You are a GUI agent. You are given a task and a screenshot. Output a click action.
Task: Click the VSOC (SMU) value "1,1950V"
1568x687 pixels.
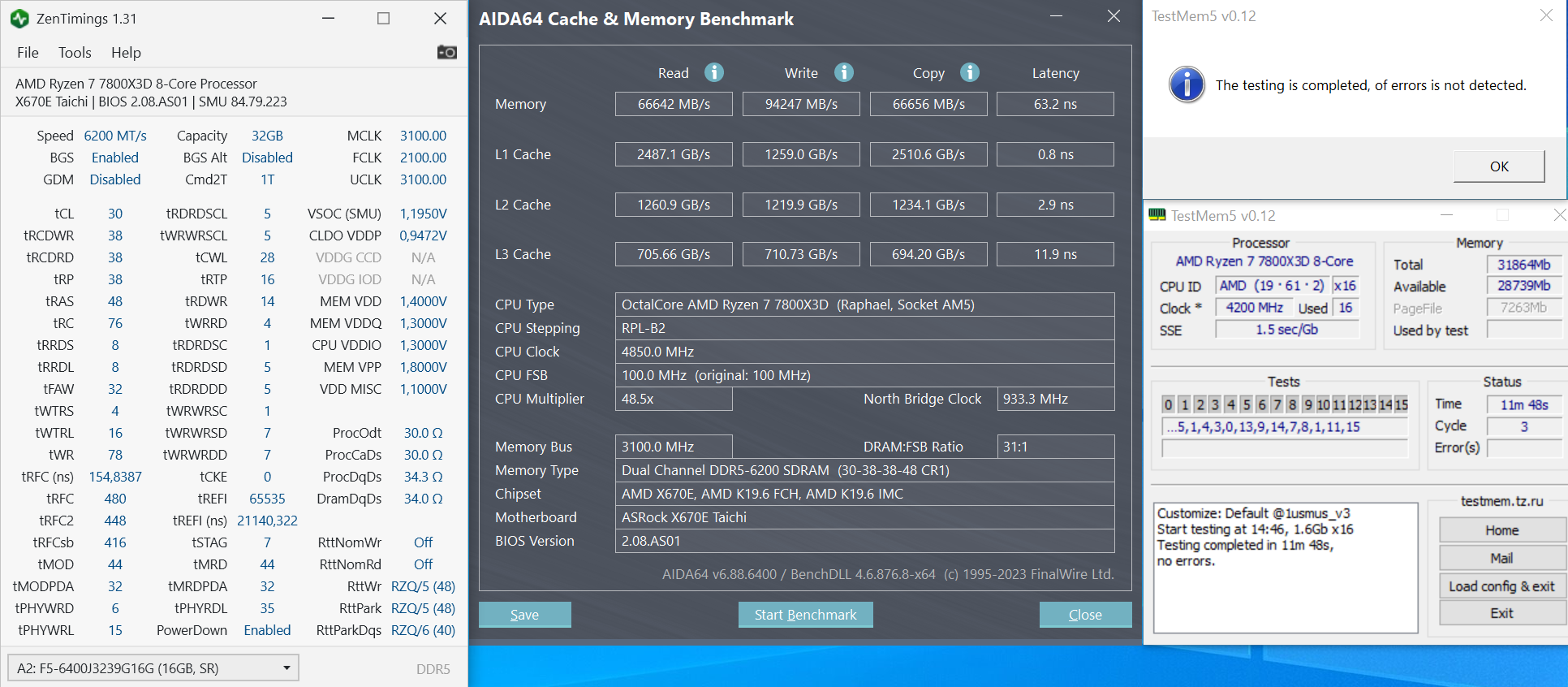coord(423,214)
